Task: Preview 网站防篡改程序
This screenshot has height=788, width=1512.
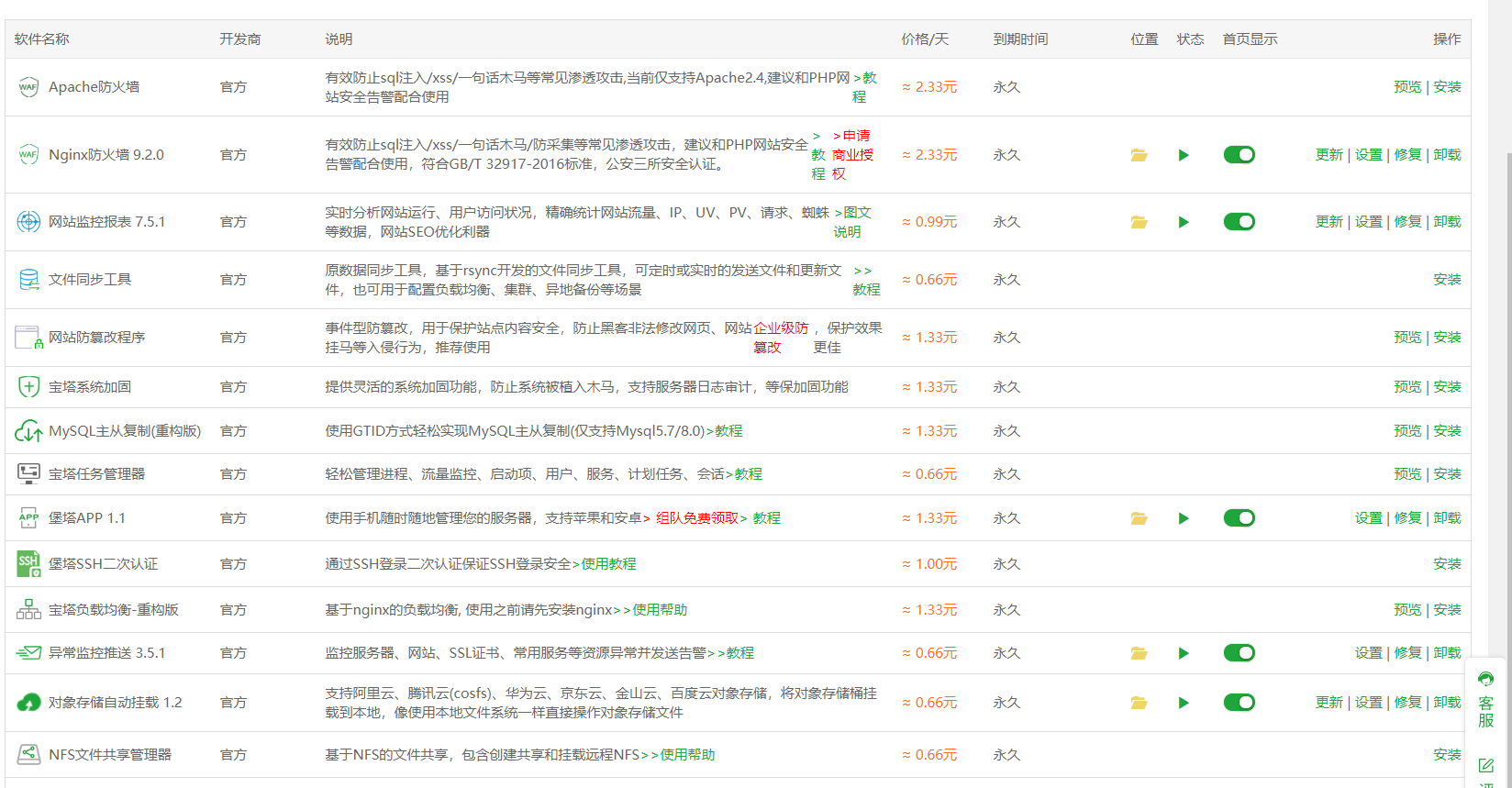Action: click(1407, 338)
